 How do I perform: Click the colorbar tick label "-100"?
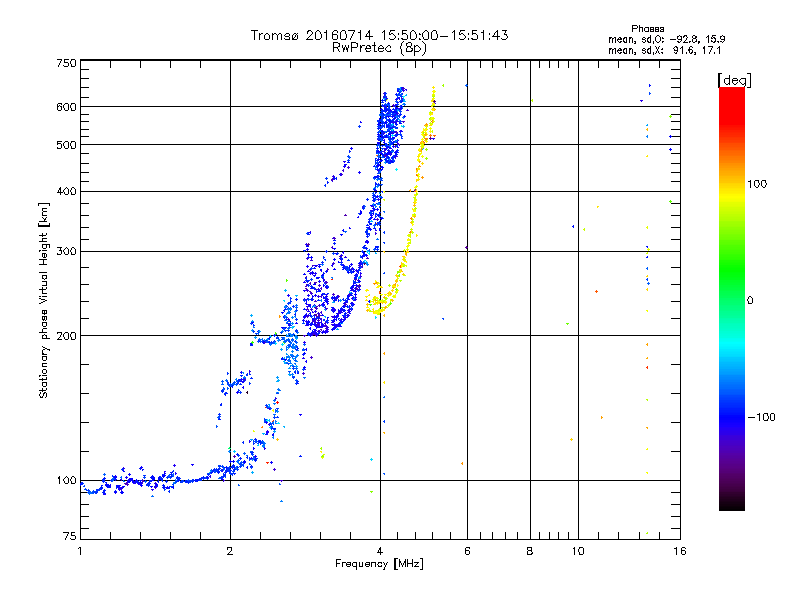click(x=761, y=417)
